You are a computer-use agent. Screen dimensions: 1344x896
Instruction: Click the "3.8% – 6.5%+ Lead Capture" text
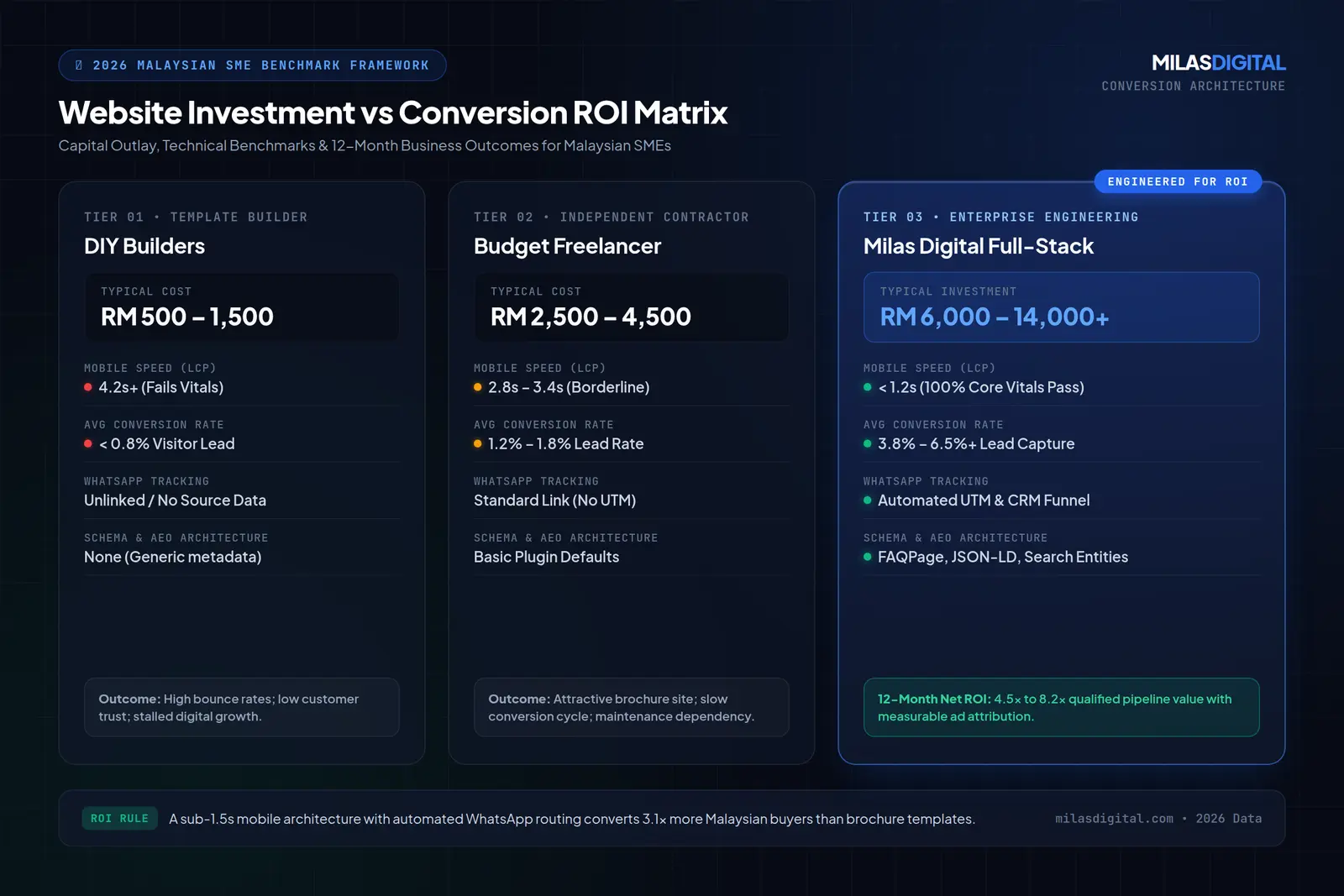pyautogui.click(x=976, y=443)
